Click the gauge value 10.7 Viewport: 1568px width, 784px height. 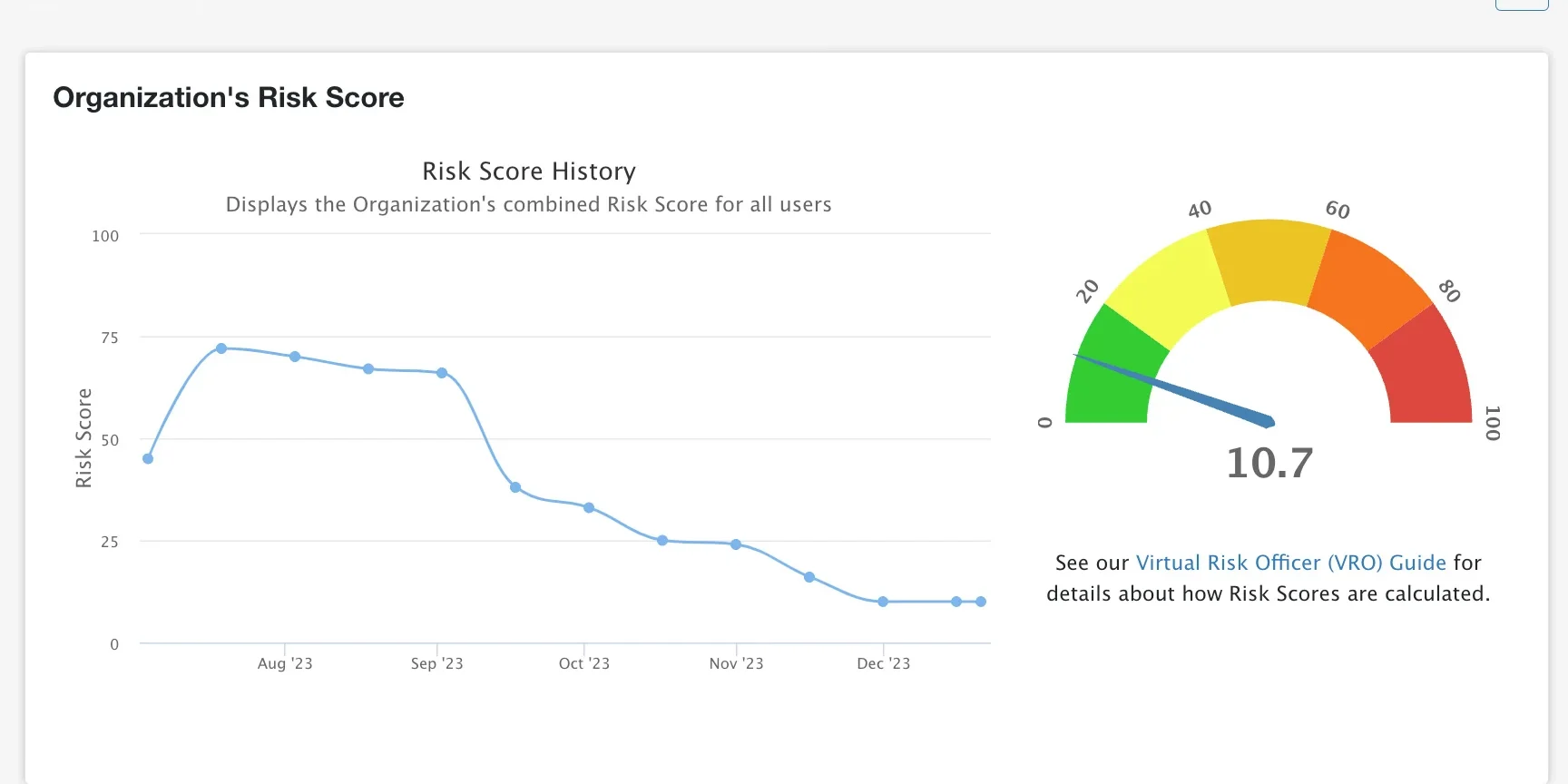coord(1269,463)
